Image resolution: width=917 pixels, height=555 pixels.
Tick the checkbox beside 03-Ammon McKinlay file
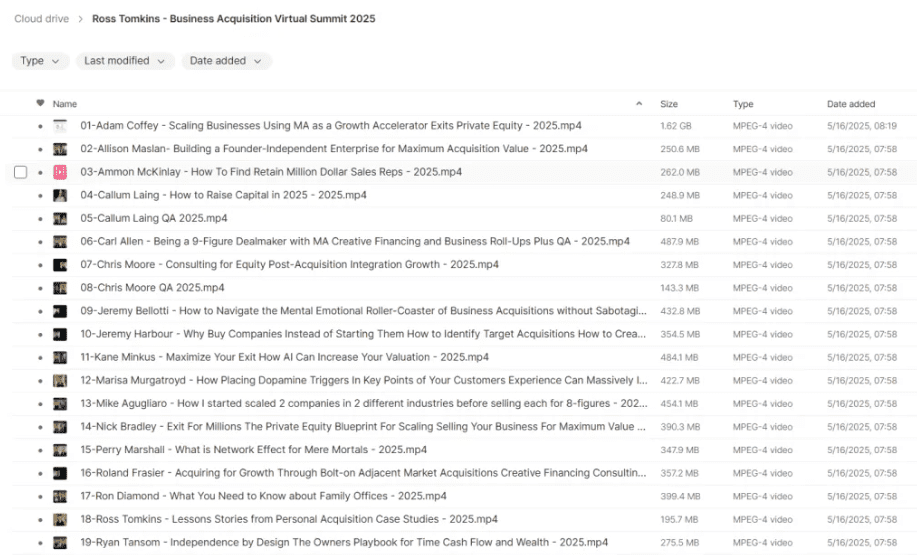coord(20,172)
